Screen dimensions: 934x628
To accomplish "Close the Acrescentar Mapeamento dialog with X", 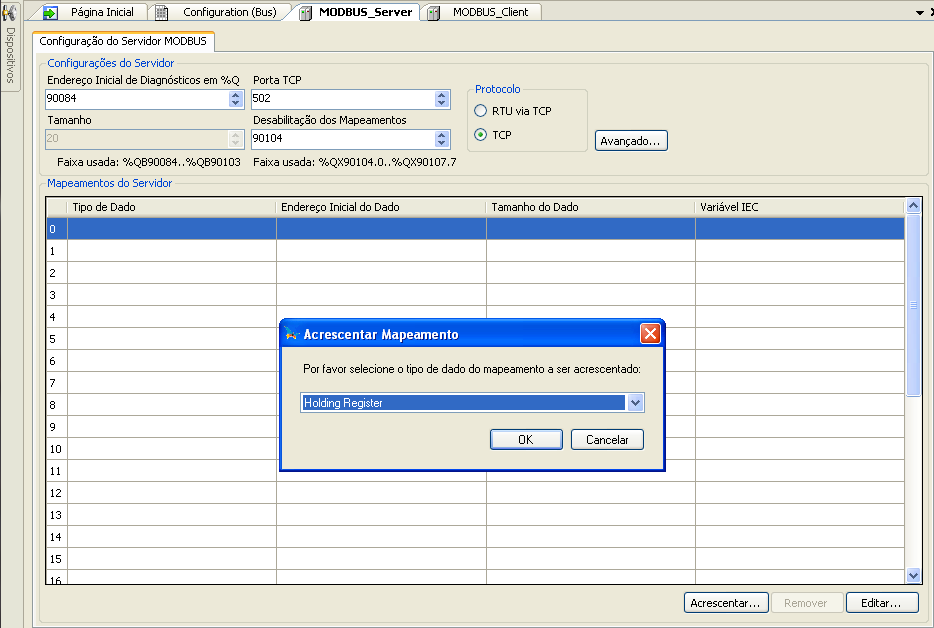I will [650, 334].
